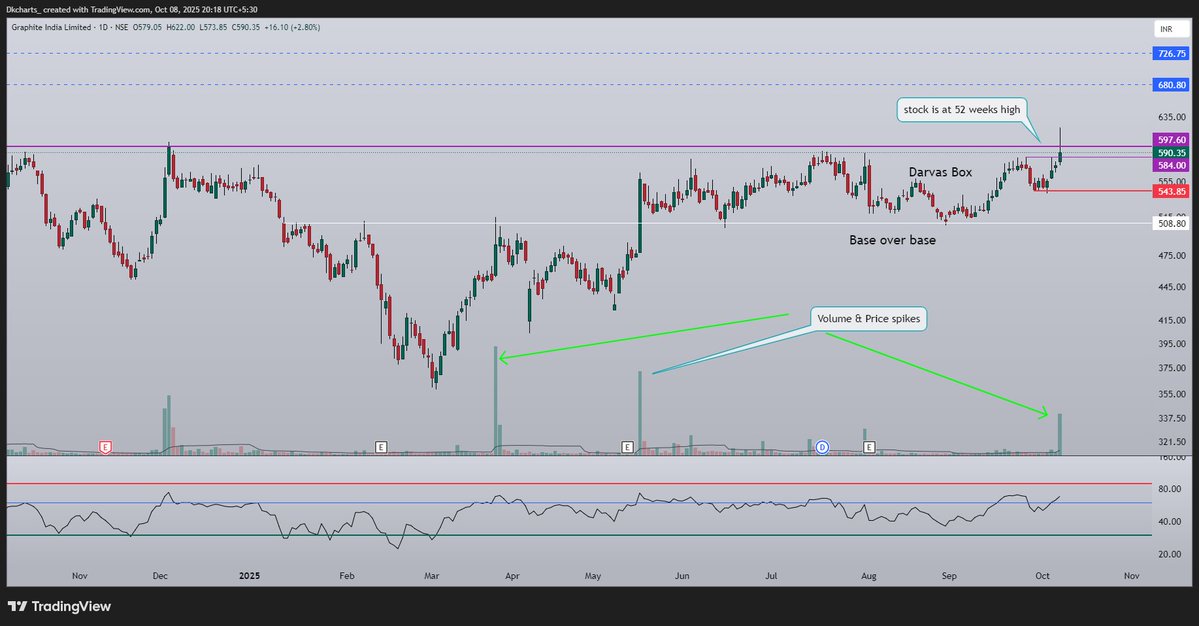The height and width of the screenshot is (626, 1199).
Task: Click the blue dividend D marker
Action: click(822, 447)
